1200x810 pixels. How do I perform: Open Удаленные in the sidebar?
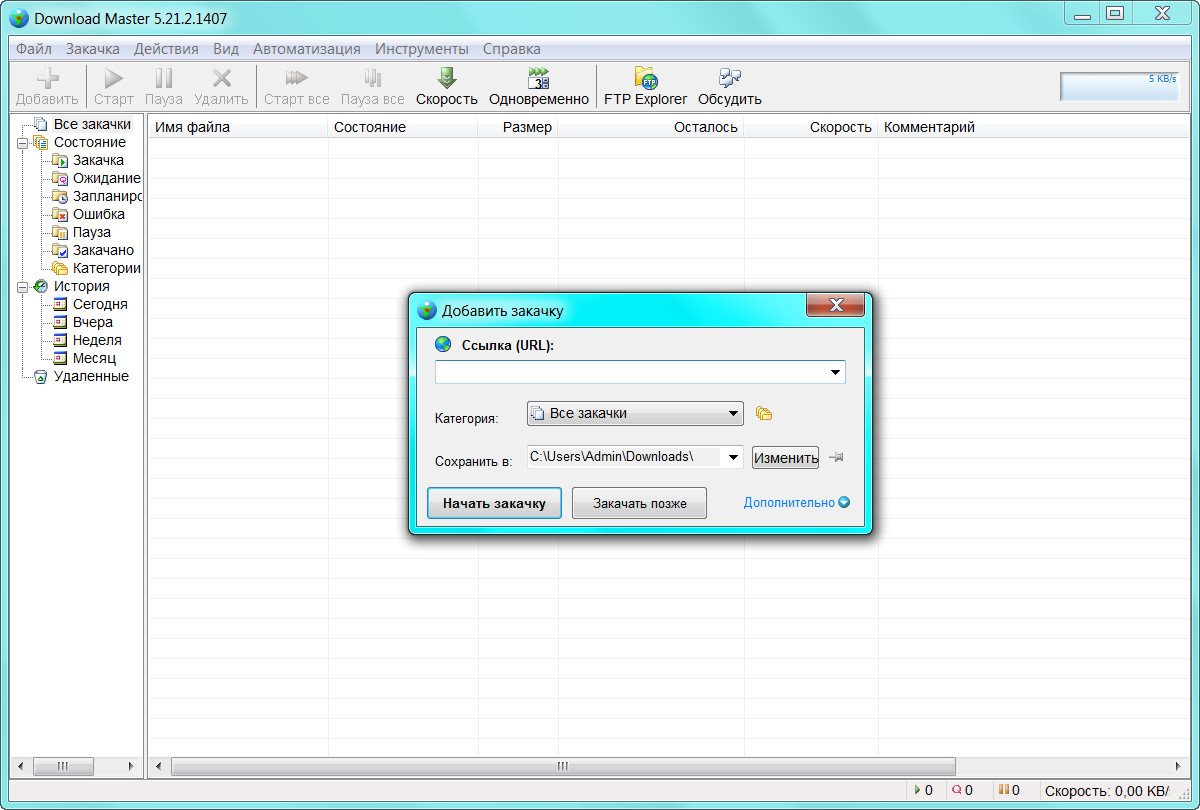[91, 376]
